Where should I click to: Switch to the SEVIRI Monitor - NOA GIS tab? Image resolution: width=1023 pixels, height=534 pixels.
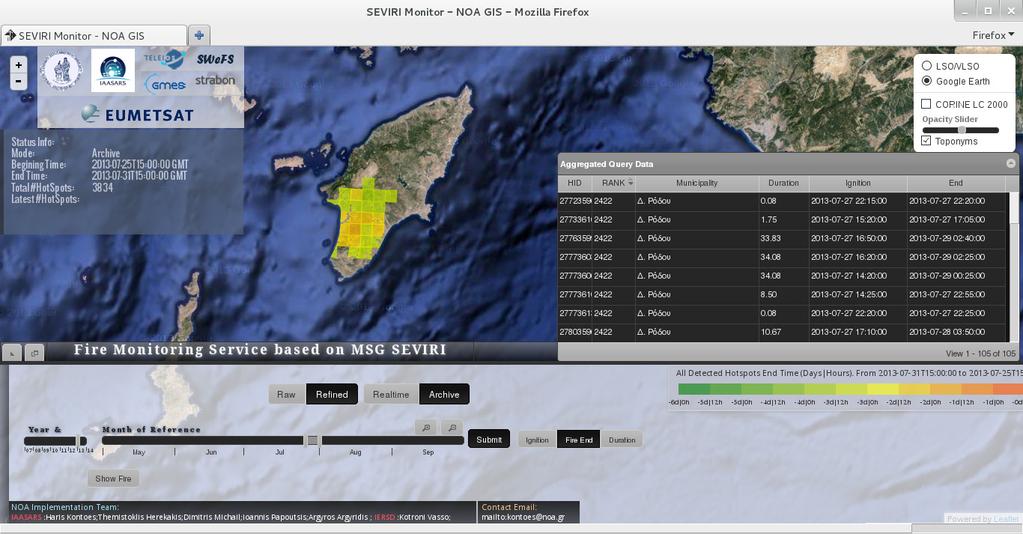coord(95,35)
